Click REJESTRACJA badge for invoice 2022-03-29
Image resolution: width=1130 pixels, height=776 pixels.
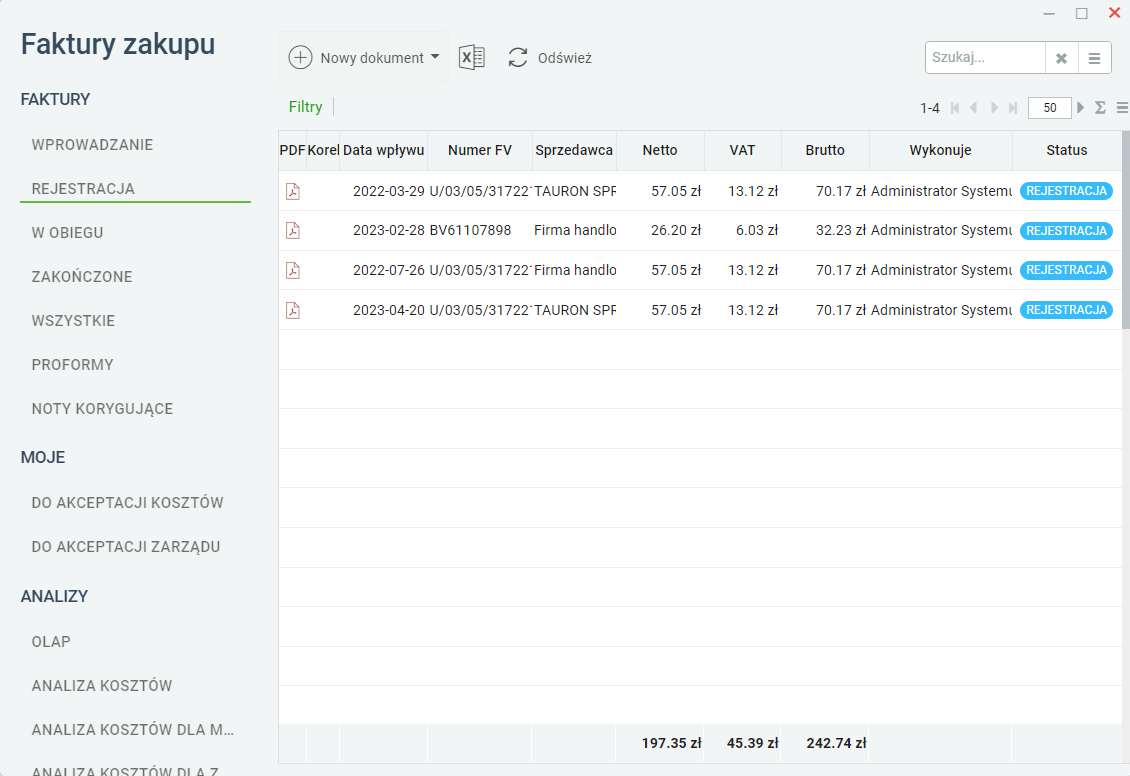1066,191
